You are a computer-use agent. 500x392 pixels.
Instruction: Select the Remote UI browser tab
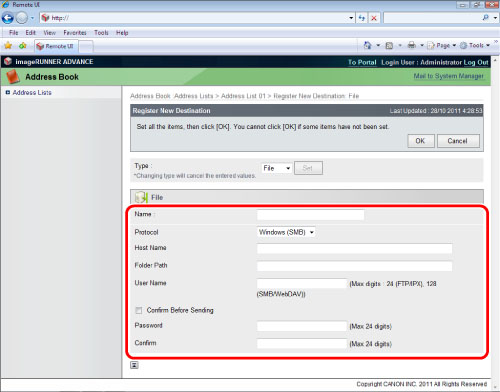[56, 46]
